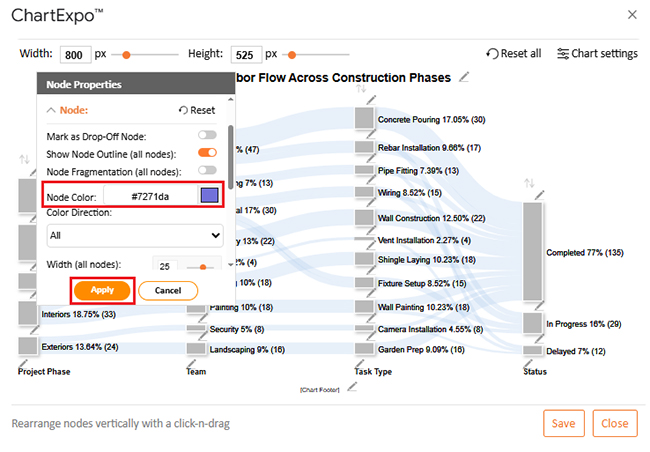
Task: Click the Save button
Action: click(564, 423)
